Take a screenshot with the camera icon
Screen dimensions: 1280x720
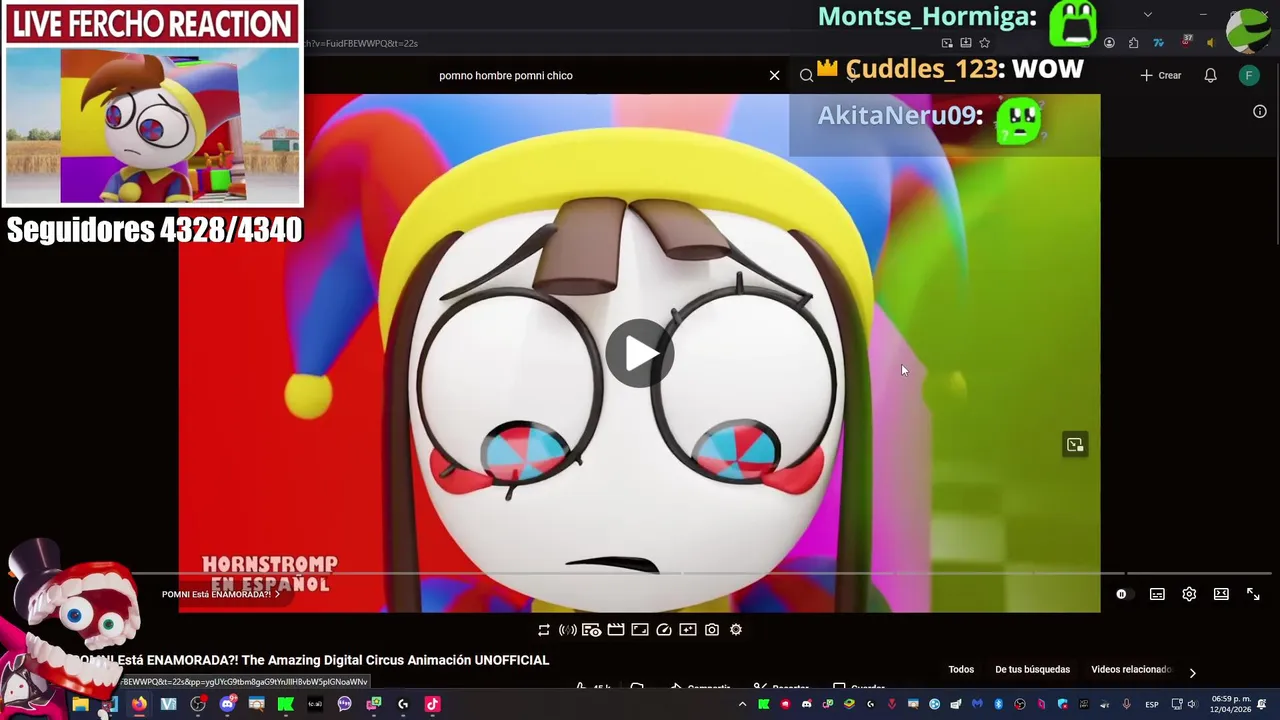point(711,630)
